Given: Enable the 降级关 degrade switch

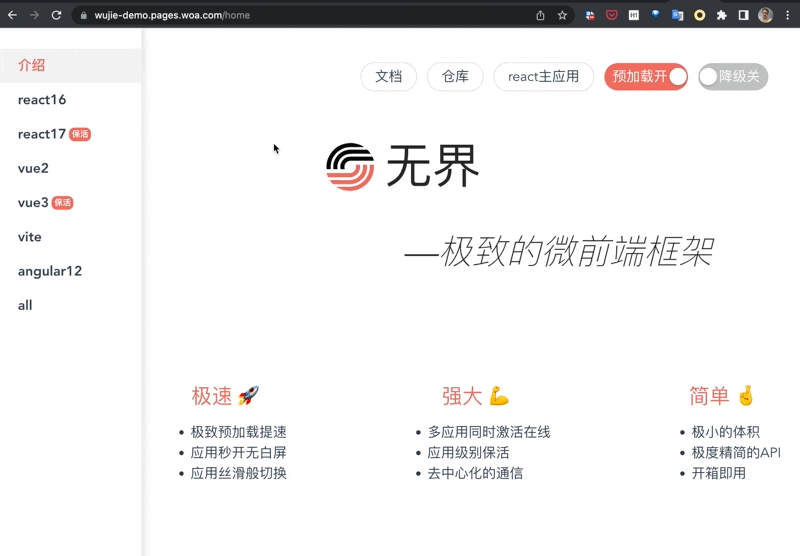Looking at the screenshot, I should 733,77.
